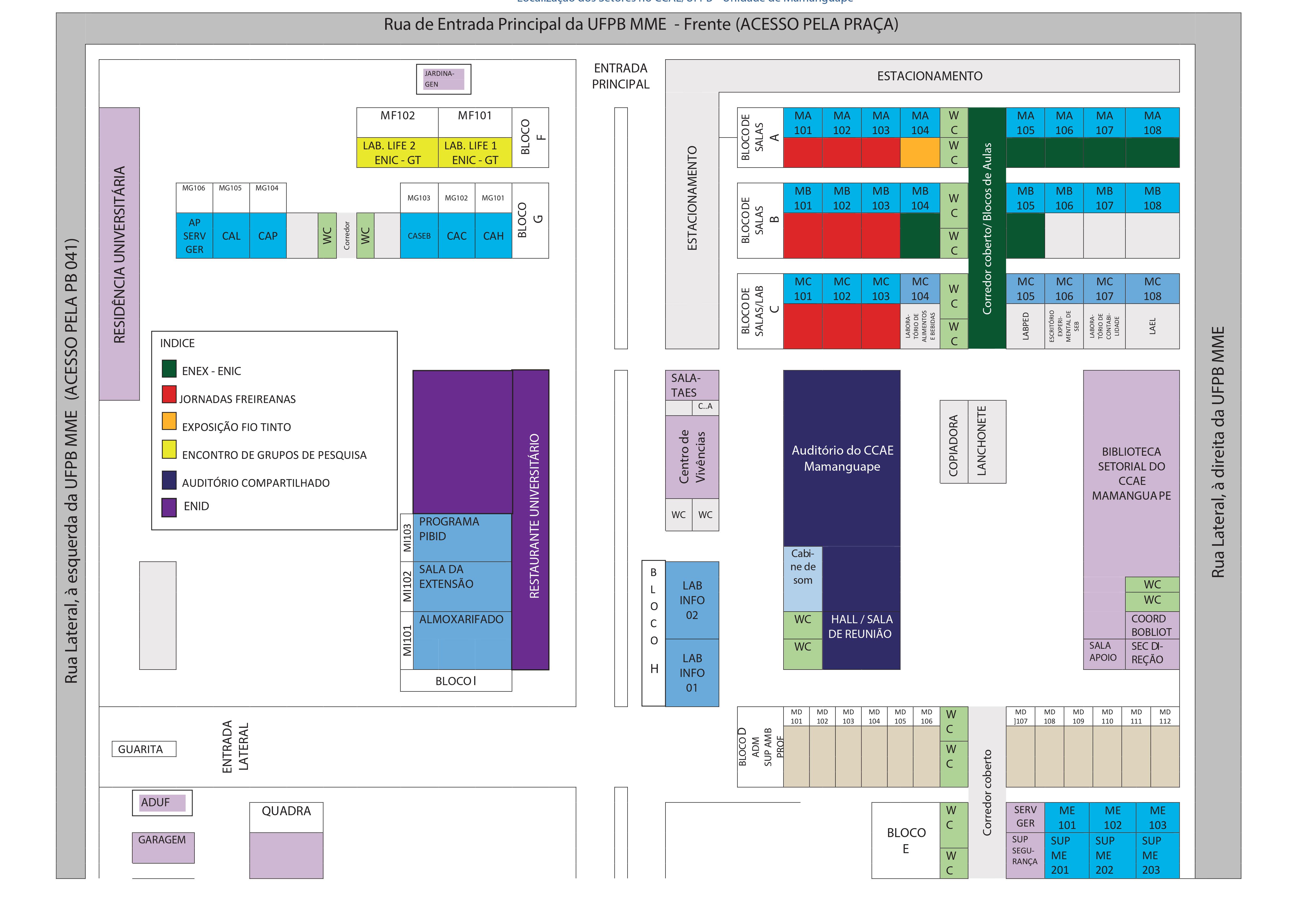Click the Biblioteca Setorial do CCAE block
The width and height of the screenshot is (1307, 924).
(x=1130, y=473)
